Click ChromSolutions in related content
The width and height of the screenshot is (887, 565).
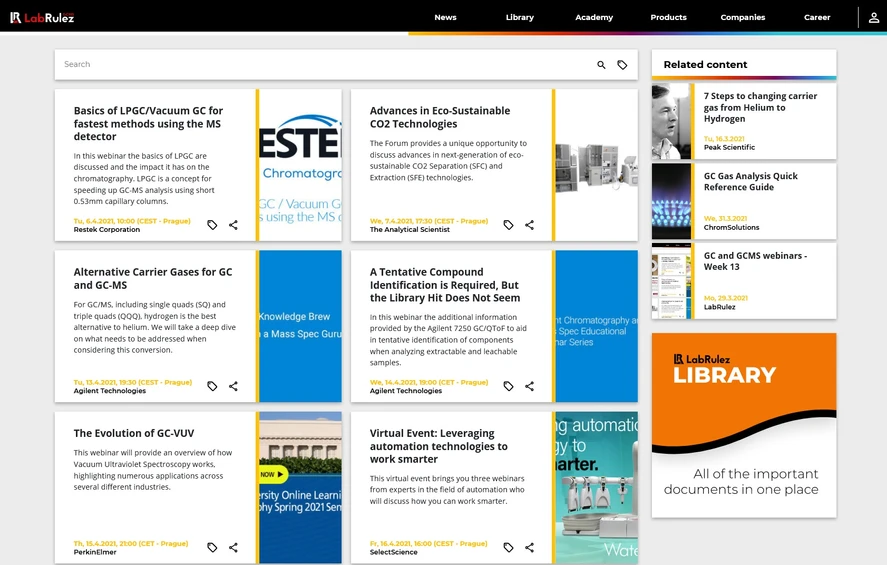pyautogui.click(x=731, y=227)
